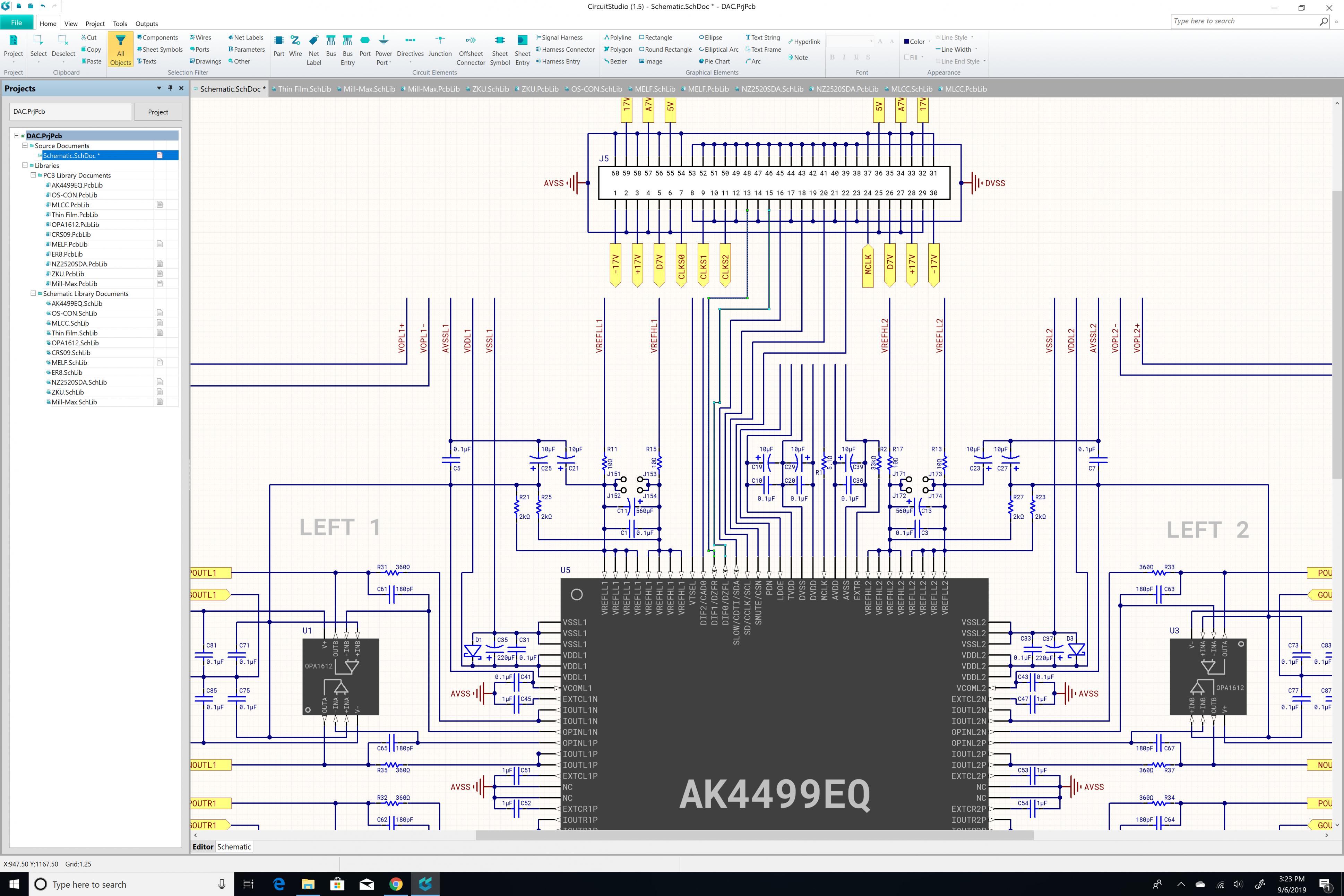Close the Projects panel

pyautogui.click(x=181, y=88)
